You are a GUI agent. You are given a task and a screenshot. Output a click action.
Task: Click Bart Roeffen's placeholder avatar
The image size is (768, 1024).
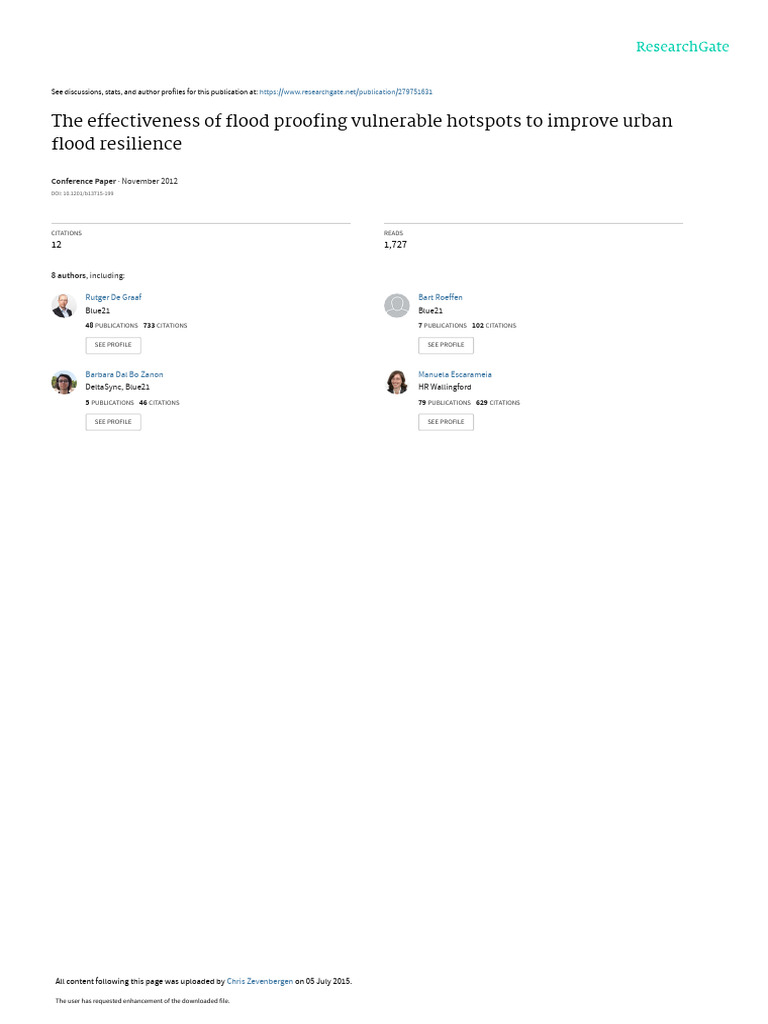[x=396, y=306]
